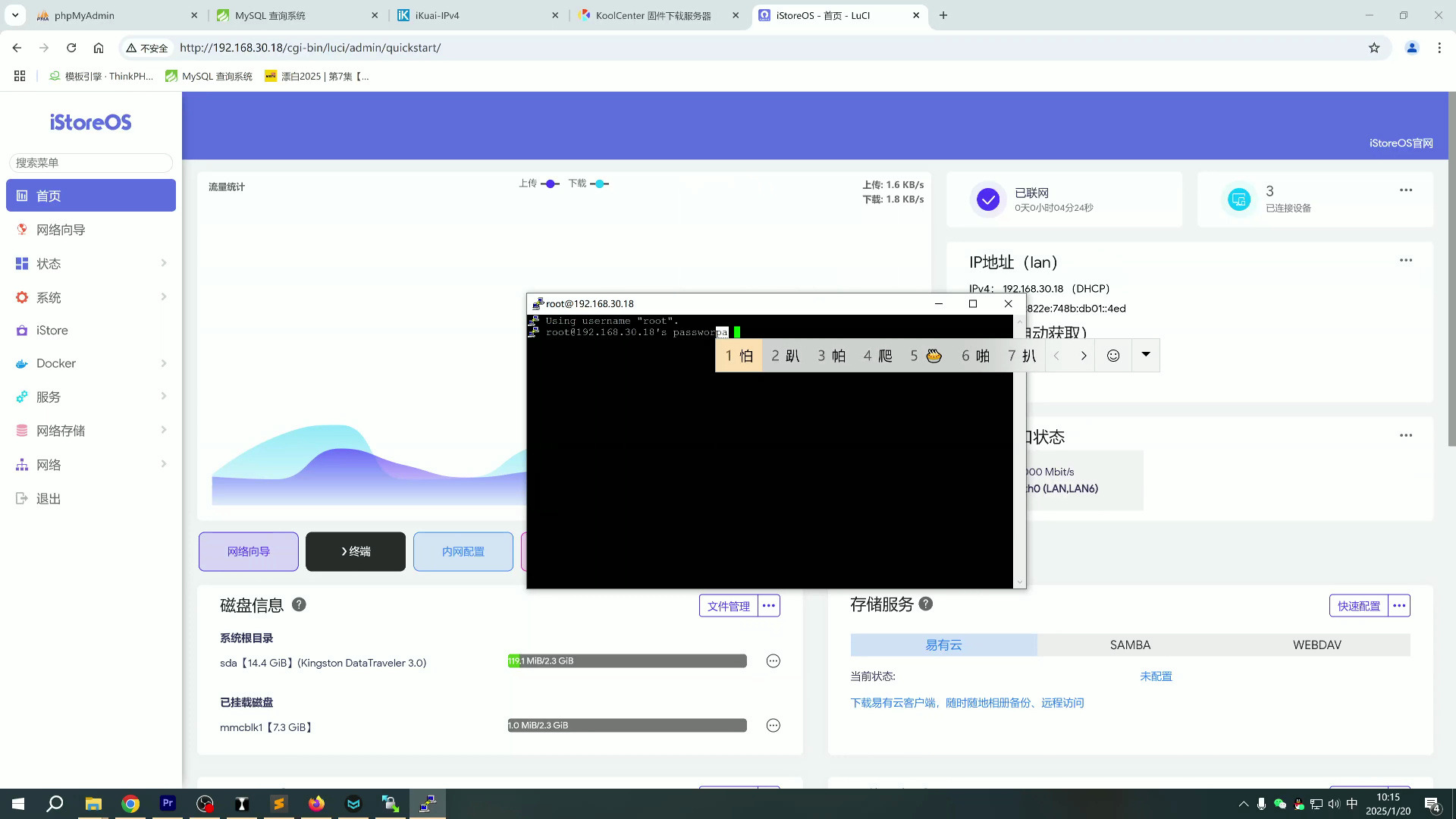Select IME candidate 4 爬
1456x819 pixels.
click(877, 356)
